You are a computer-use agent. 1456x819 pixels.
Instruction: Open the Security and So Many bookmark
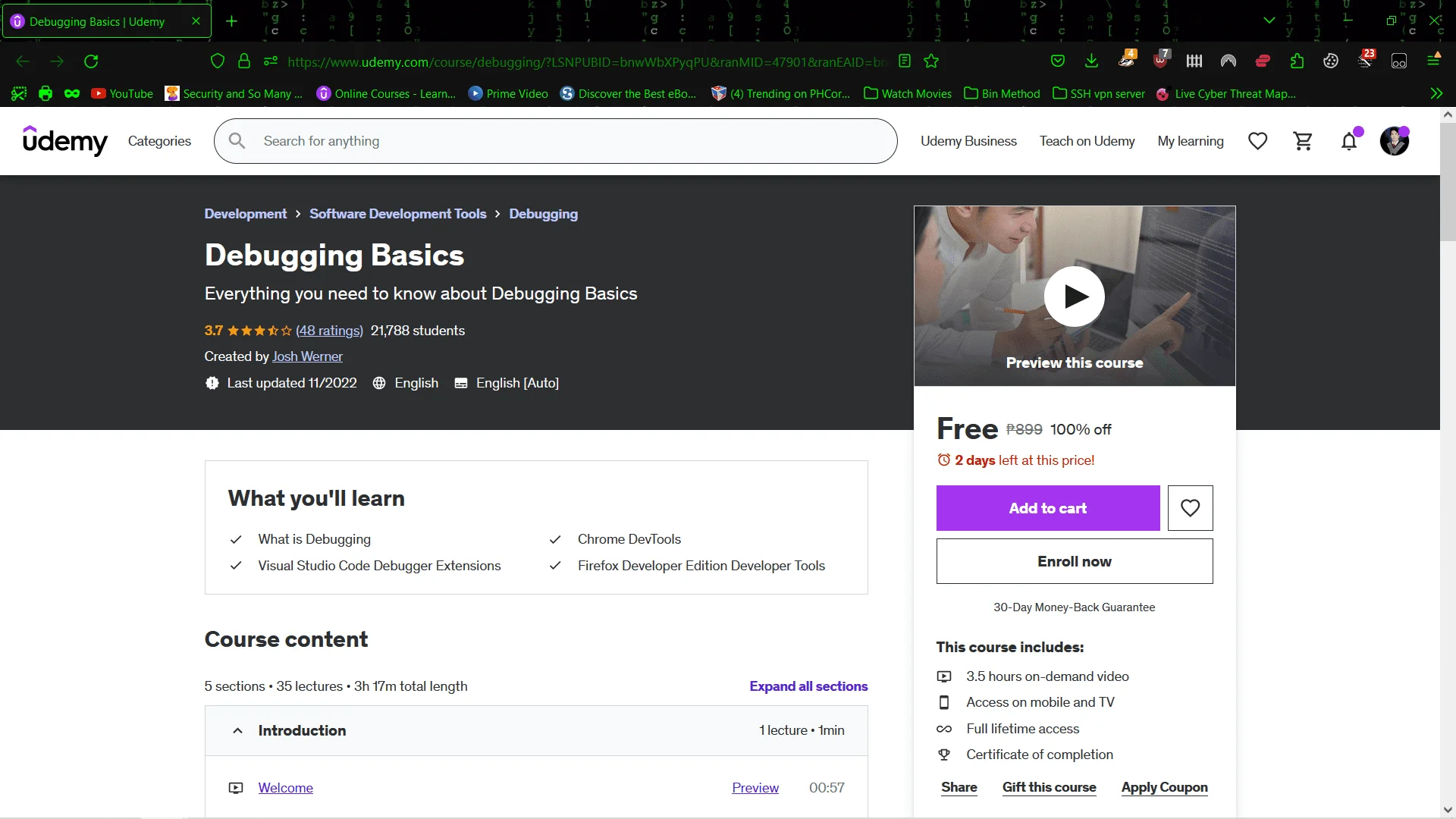click(x=234, y=94)
